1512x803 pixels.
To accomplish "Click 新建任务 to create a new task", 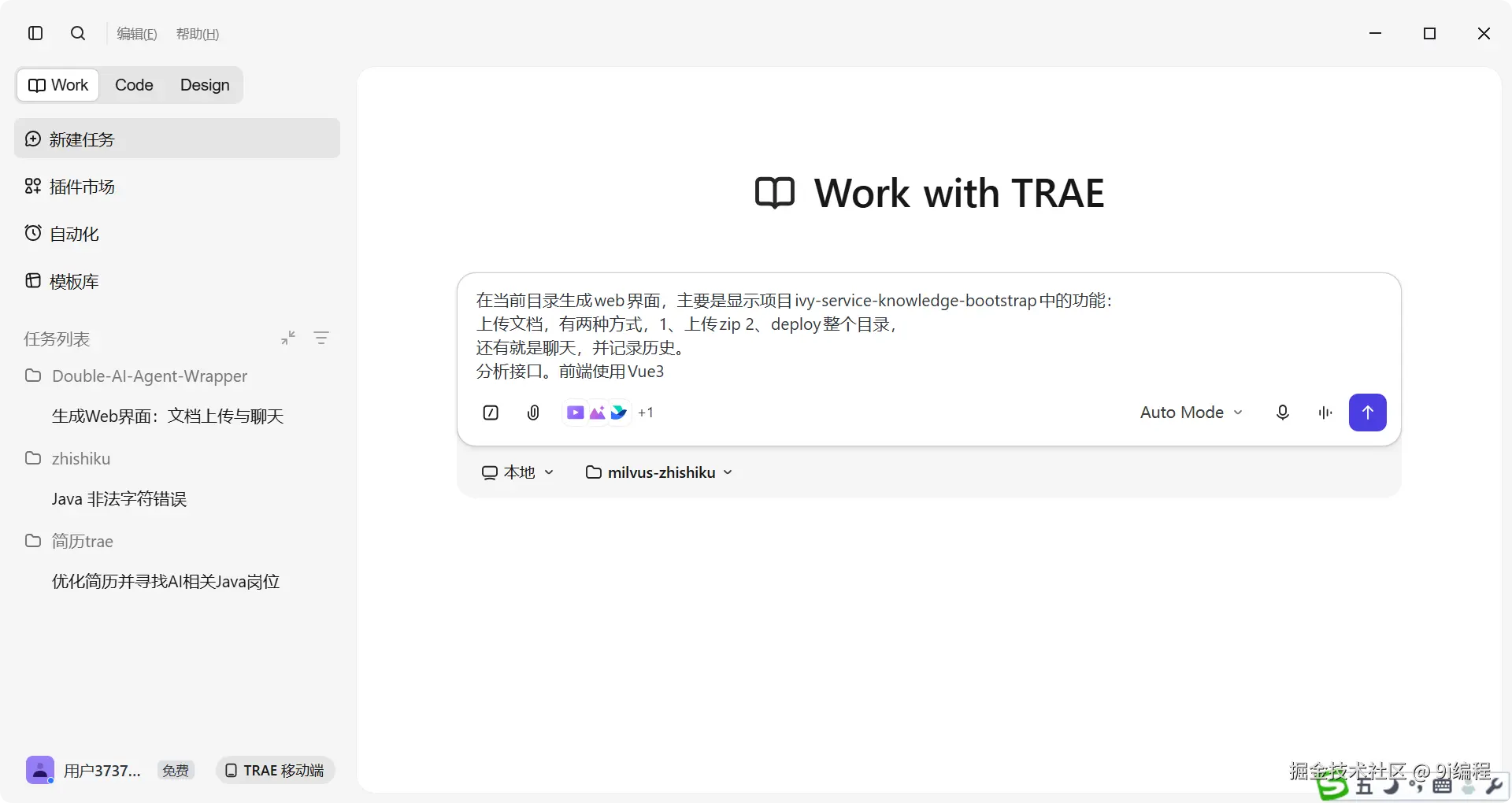I will (x=177, y=139).
